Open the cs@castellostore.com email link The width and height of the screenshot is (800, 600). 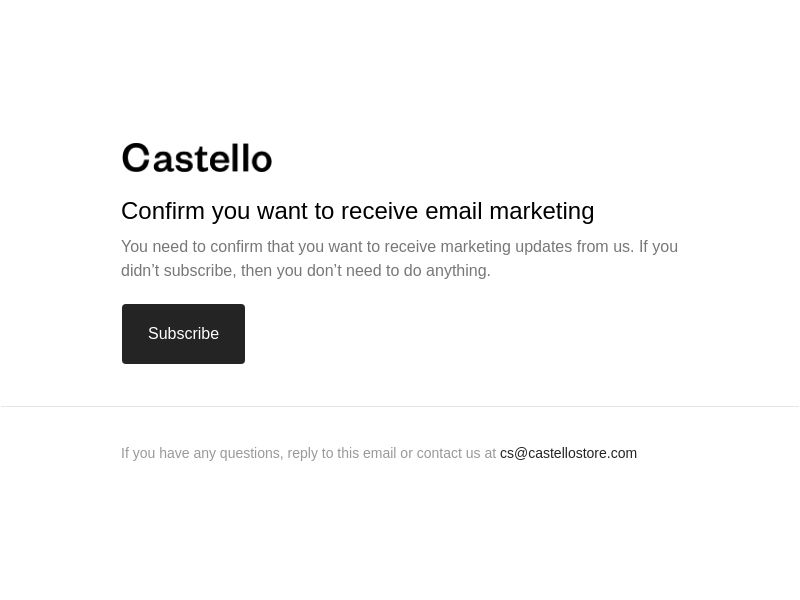(568, 453)
